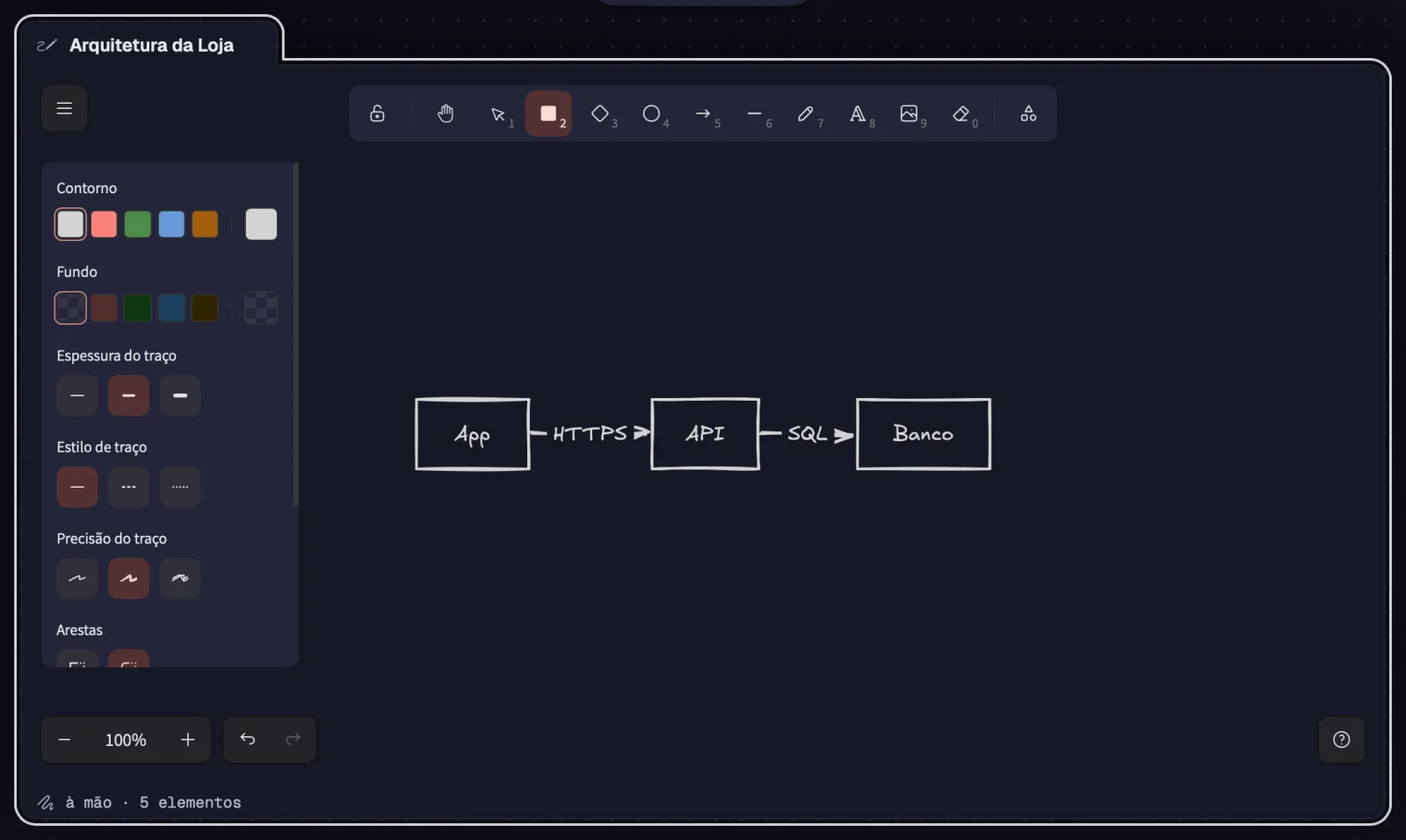Select the Ellipse tool
Screen dimensions: 1406x840
pos(652,113)
